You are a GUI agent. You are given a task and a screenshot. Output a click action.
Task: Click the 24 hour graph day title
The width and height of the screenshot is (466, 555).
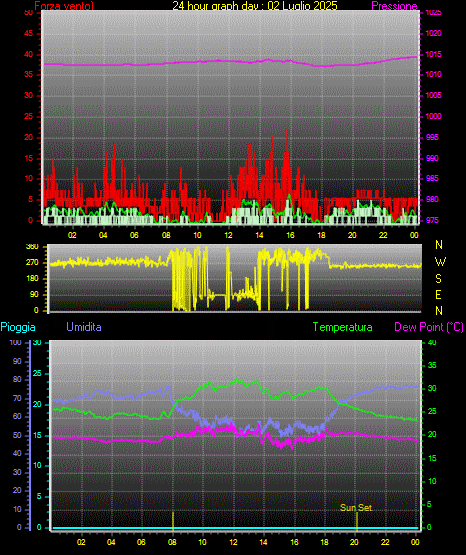pyautogui.click(x=255, y=6)
